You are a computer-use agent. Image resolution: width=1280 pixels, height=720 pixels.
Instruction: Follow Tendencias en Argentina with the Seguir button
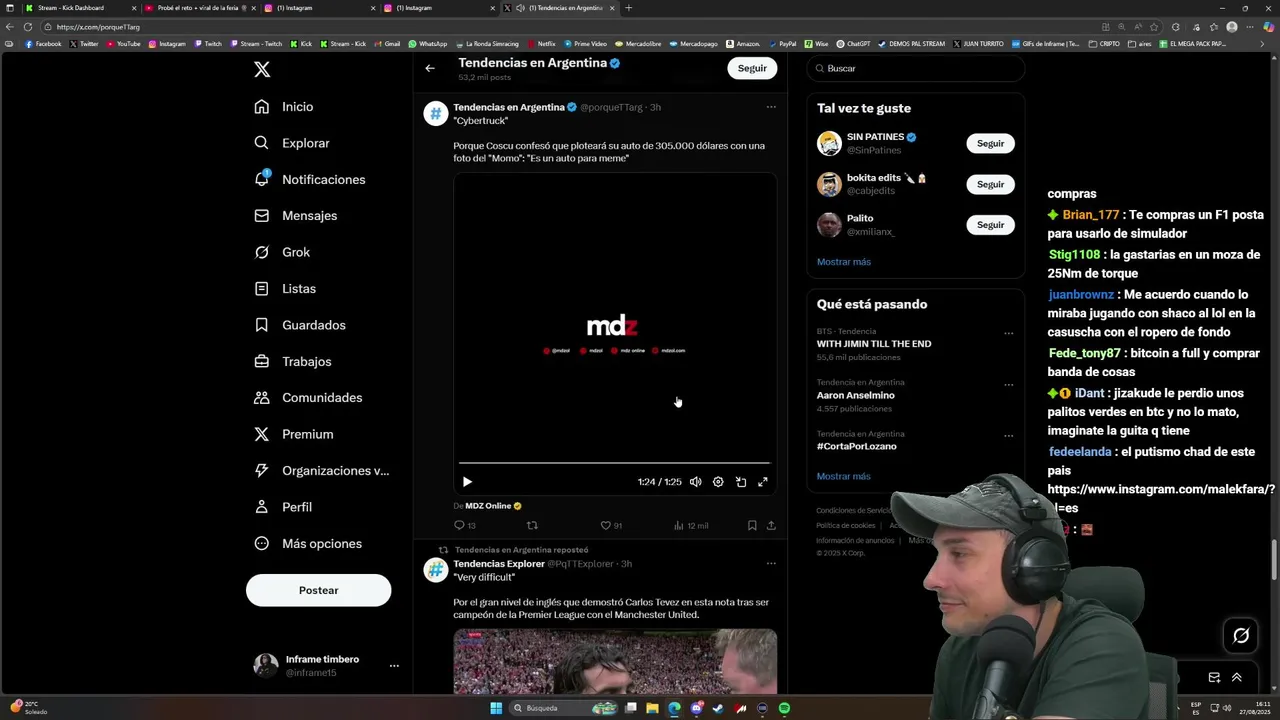point(752,68)
